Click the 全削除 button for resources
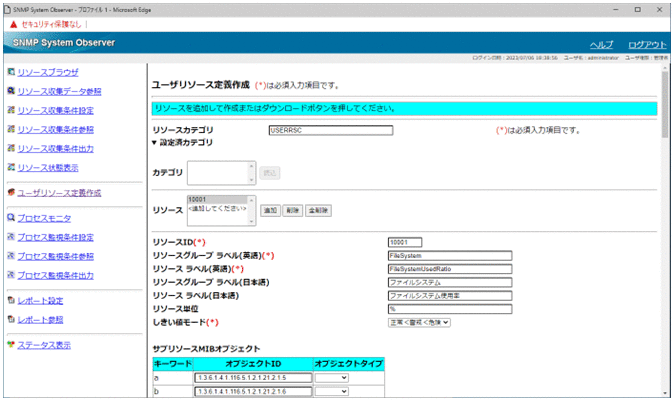The width and height of the screenshot is (672, 400). [318, 211]
